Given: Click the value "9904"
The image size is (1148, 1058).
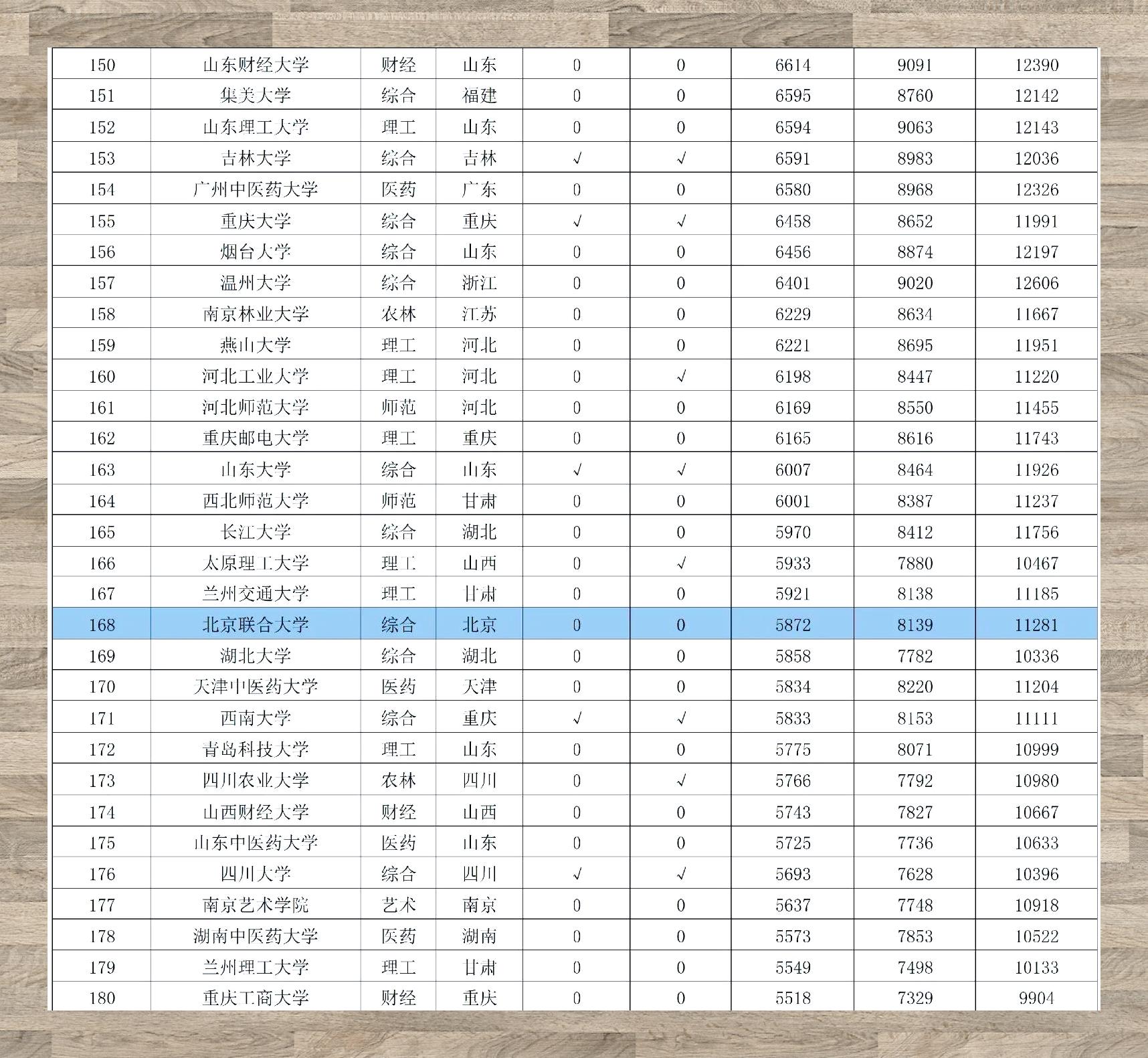Looking at the screenshot, I should 1036,998.
